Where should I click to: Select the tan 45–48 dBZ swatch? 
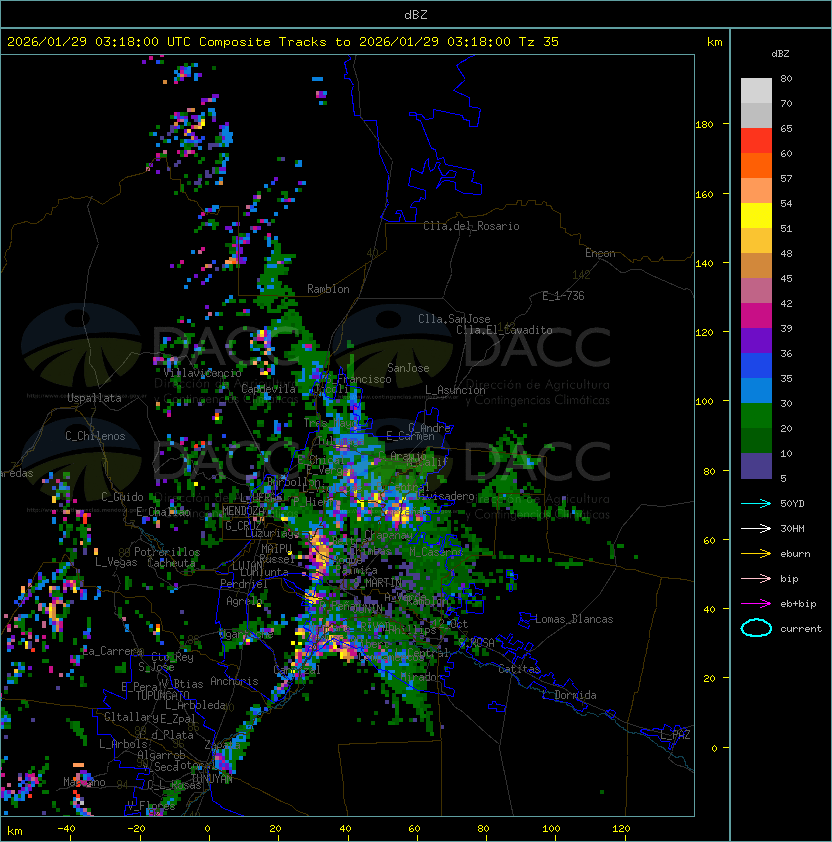[756, 265]
